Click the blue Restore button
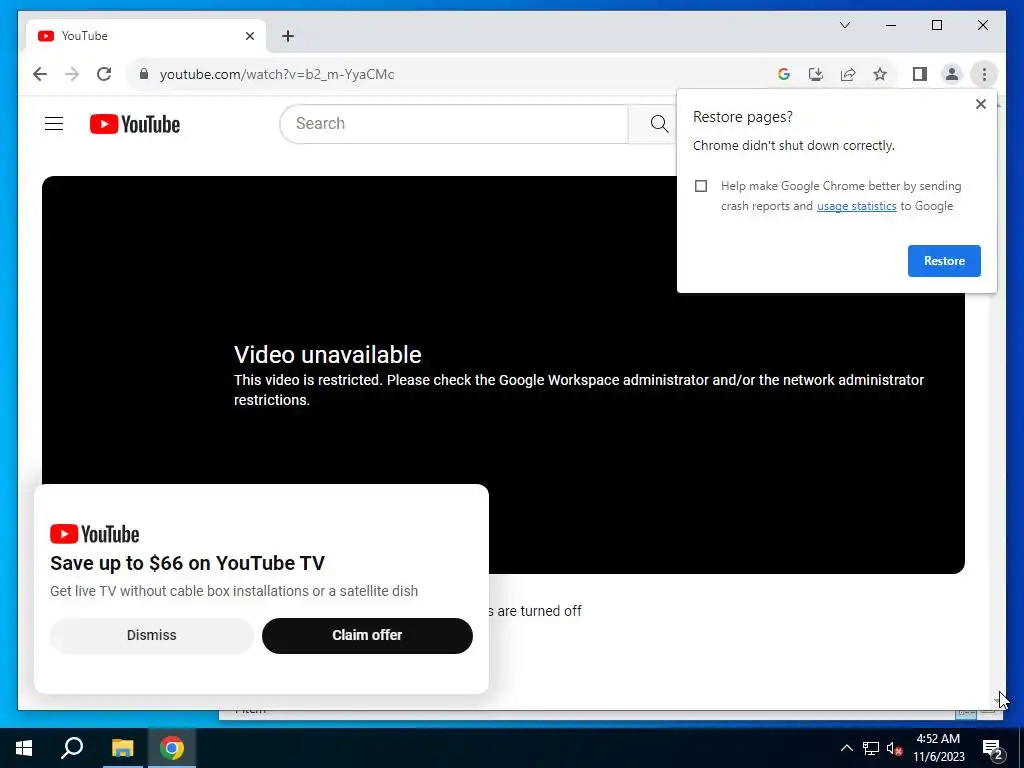The height and width of the screenshot is (768, 1024). pyautogui.click(x=944, y=261)
